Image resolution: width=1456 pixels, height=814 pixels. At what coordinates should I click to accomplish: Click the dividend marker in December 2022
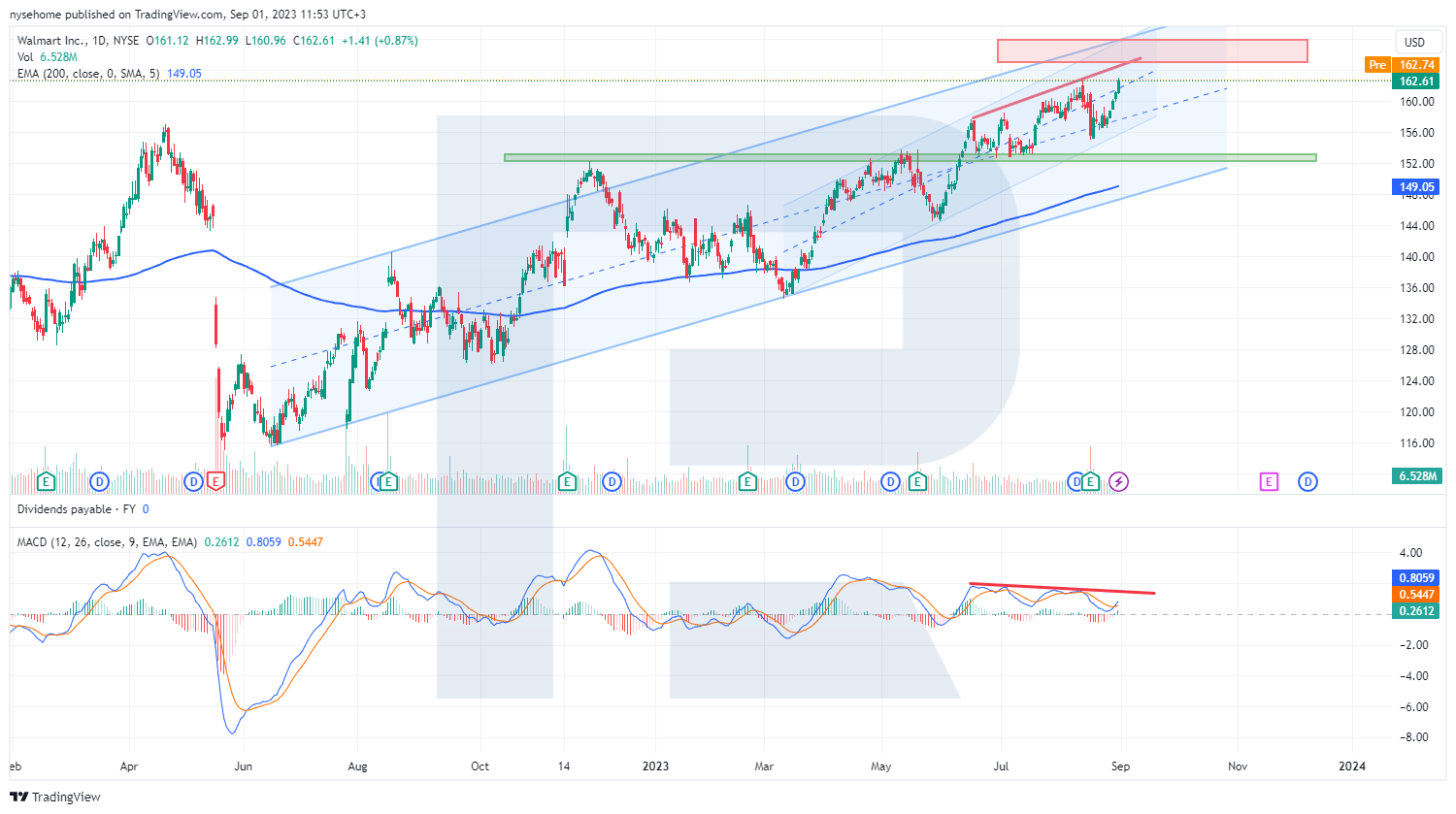tap(612, 481)
